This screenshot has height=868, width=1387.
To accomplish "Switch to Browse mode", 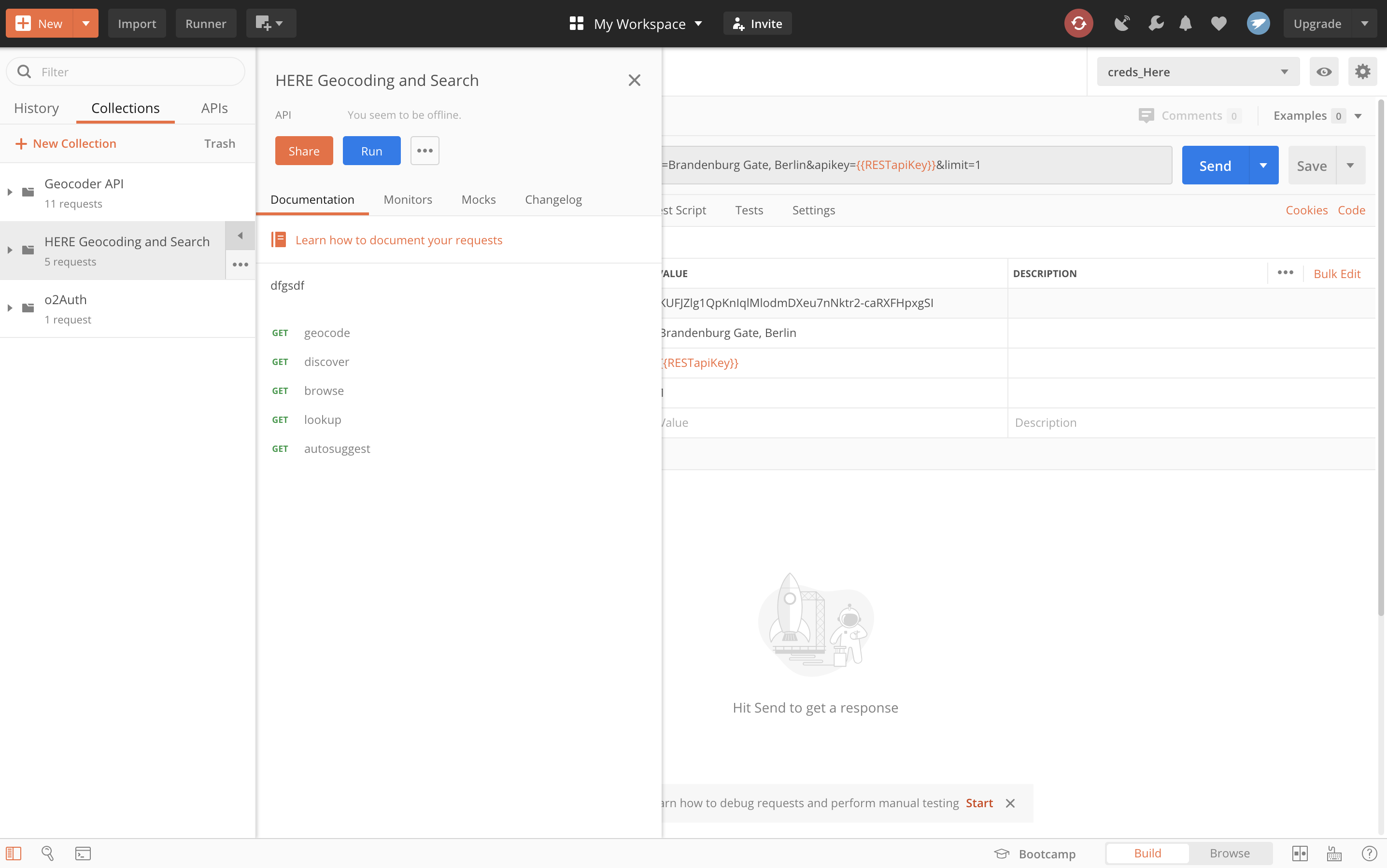I will click(x=1230, y=853).
